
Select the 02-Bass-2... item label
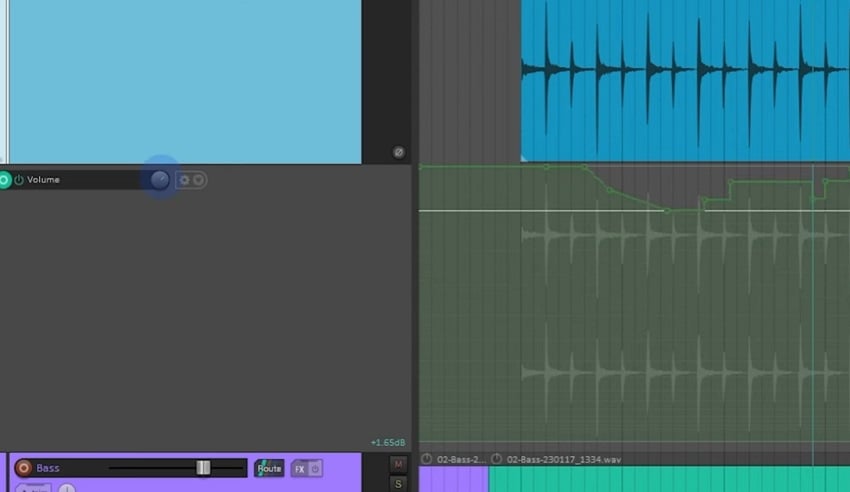click(461, 459)
